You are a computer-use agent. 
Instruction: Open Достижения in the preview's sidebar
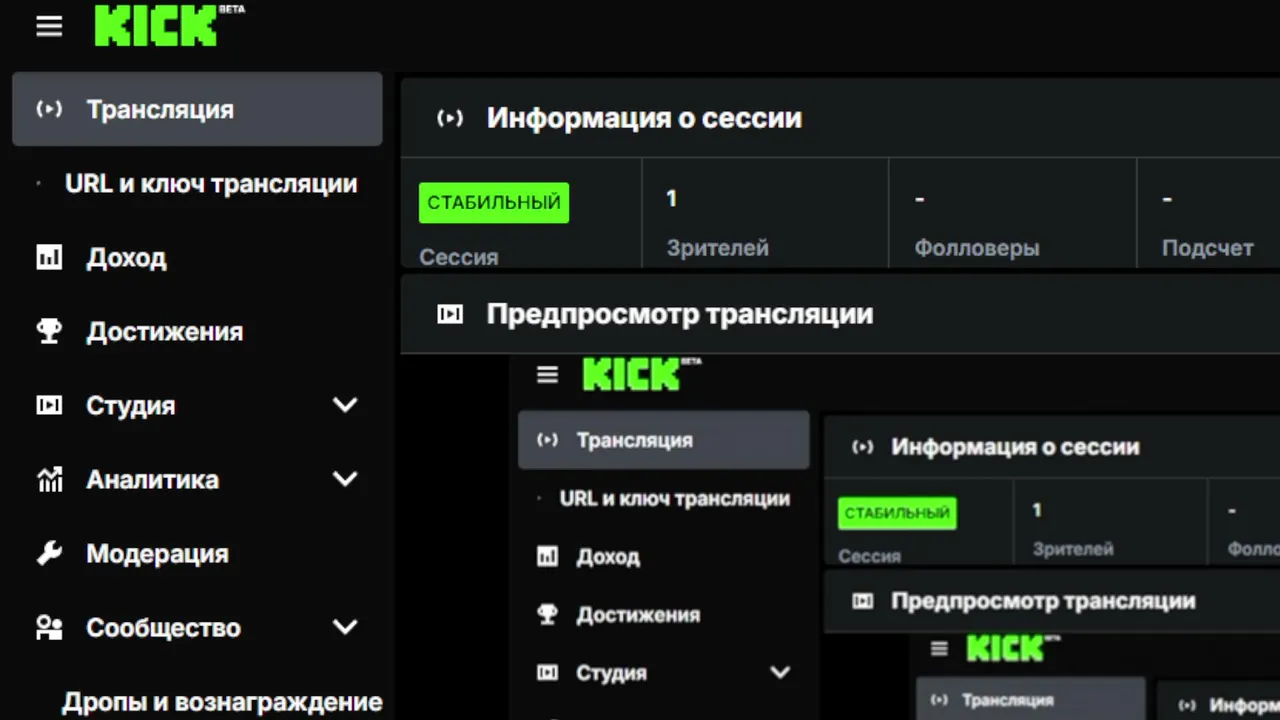pyautogui.click(x=638, y=615)
